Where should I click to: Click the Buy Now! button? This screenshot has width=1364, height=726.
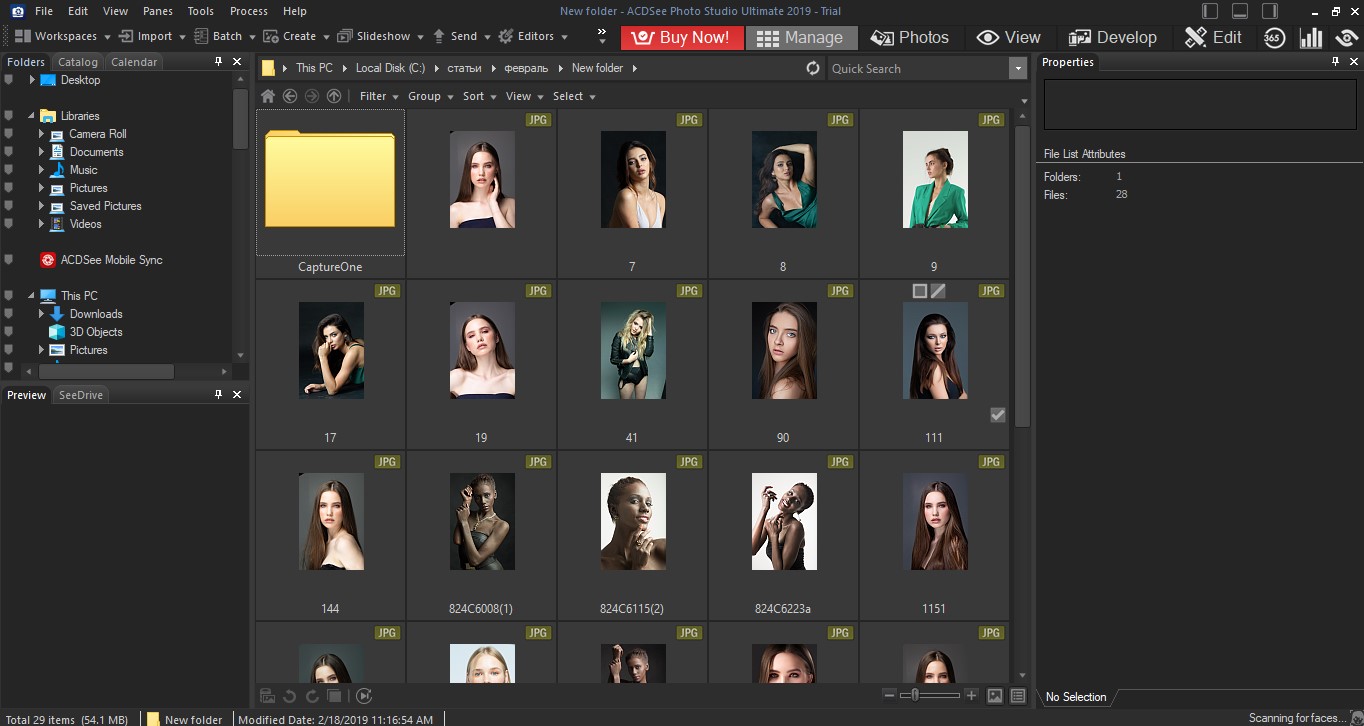(681, 37)
